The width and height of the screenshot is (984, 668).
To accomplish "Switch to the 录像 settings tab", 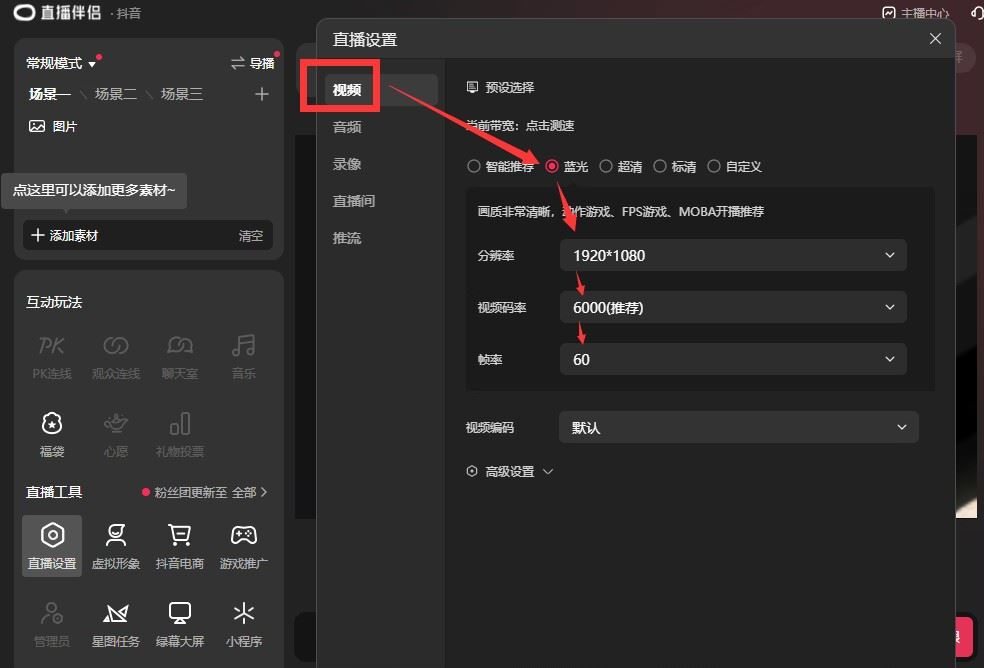I will tap(347, 164).
